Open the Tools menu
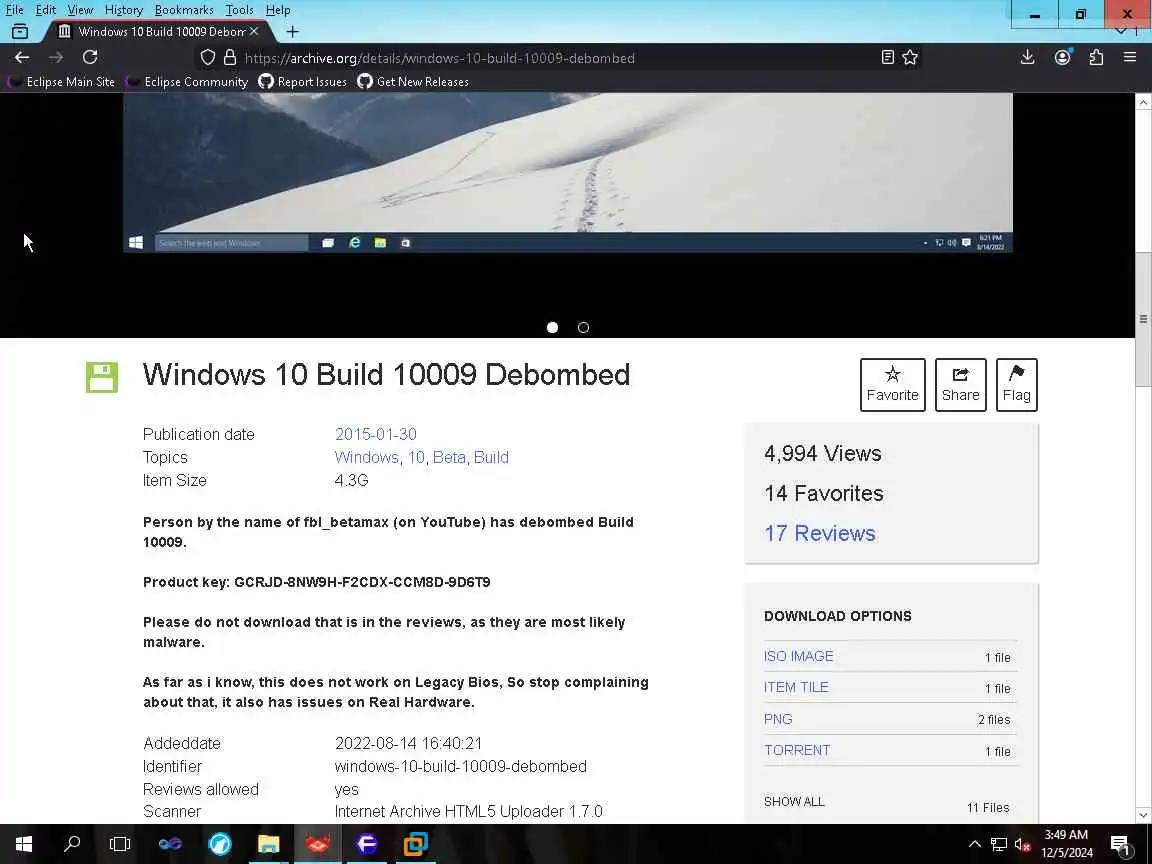 click(239, 10)
